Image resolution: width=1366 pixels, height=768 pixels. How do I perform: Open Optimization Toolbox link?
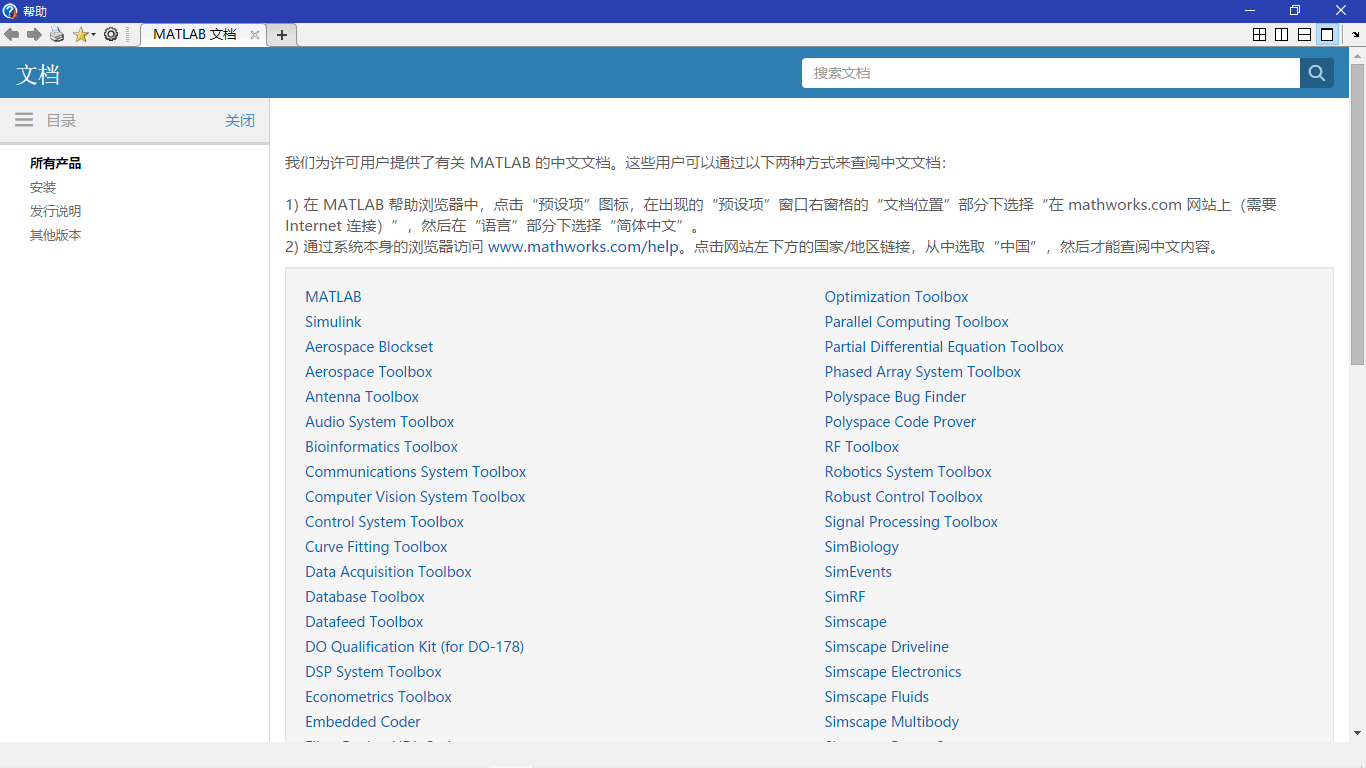click(x=896, y=297)
